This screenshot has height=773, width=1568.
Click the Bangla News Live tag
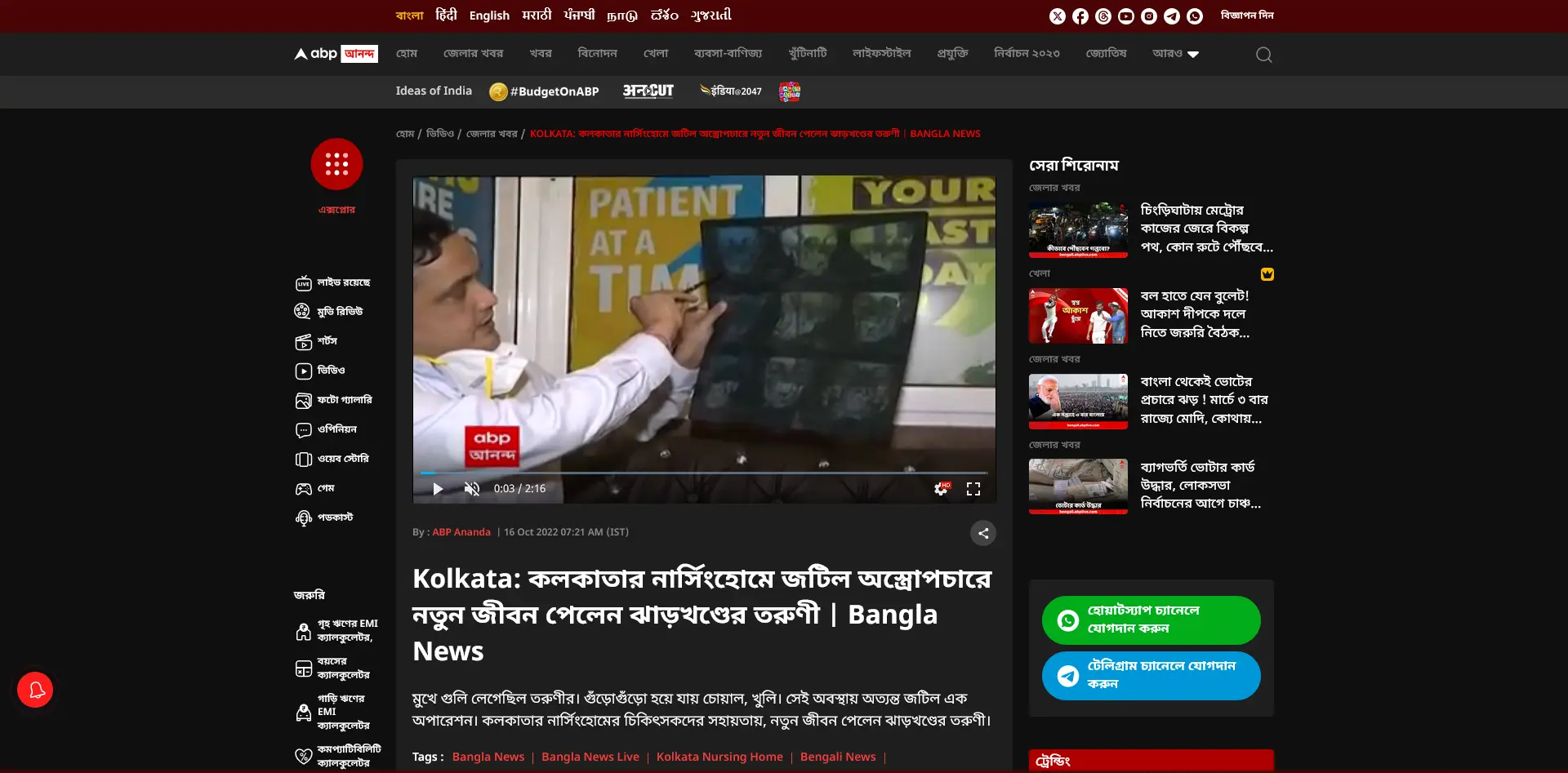[x=590, y=757]
